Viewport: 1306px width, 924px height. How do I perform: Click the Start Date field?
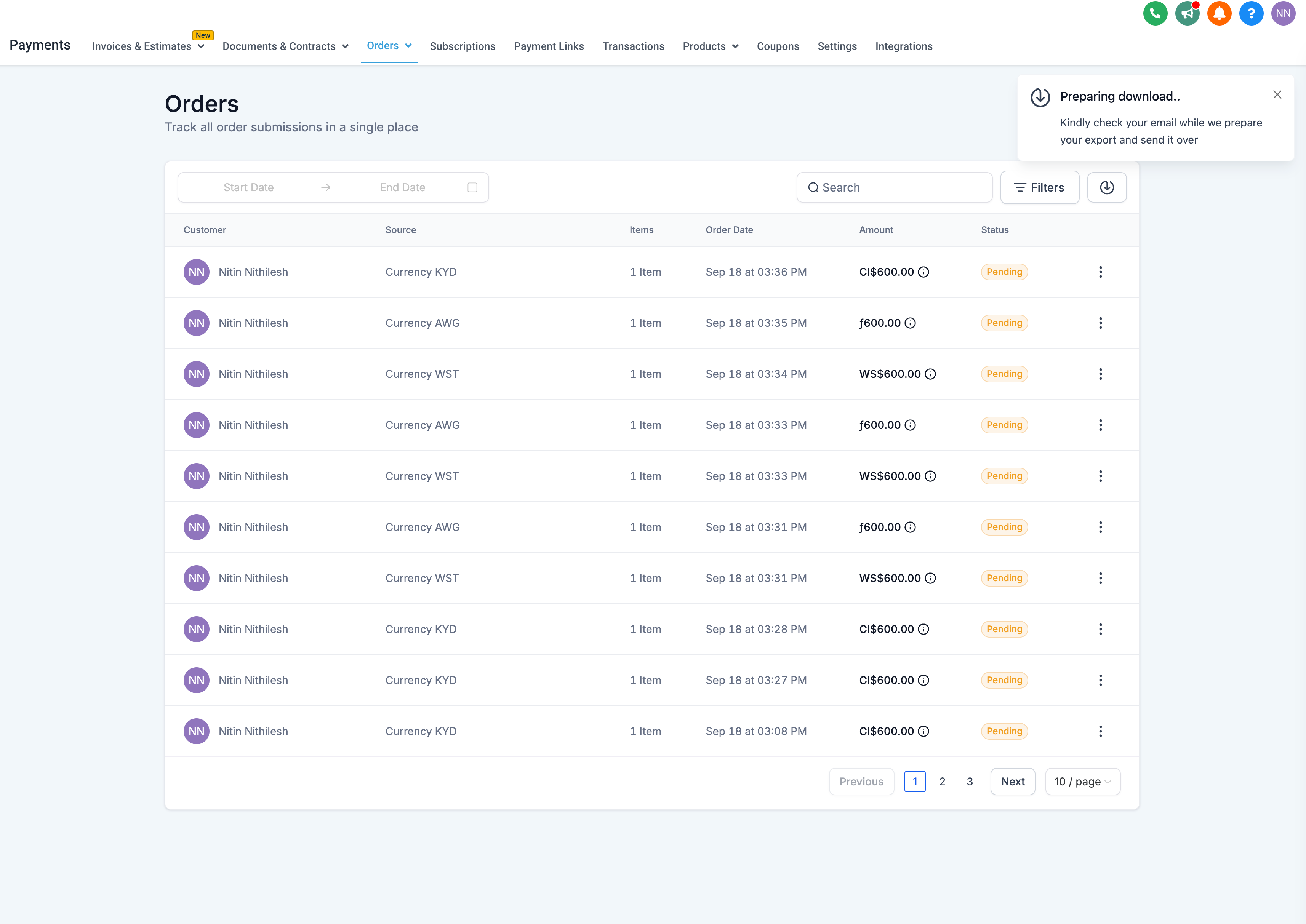pyautogui.click(x=248, y=187)
